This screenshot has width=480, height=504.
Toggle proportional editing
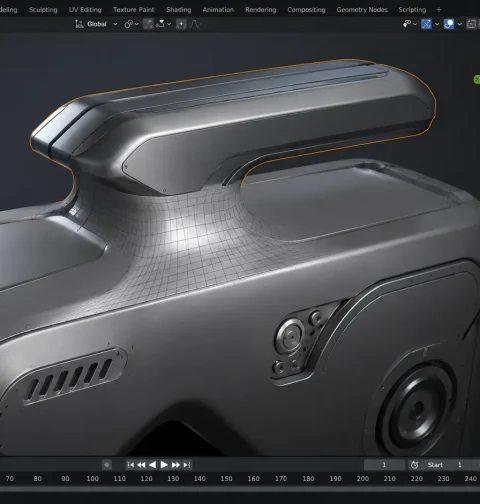click(x=181, y=24)
